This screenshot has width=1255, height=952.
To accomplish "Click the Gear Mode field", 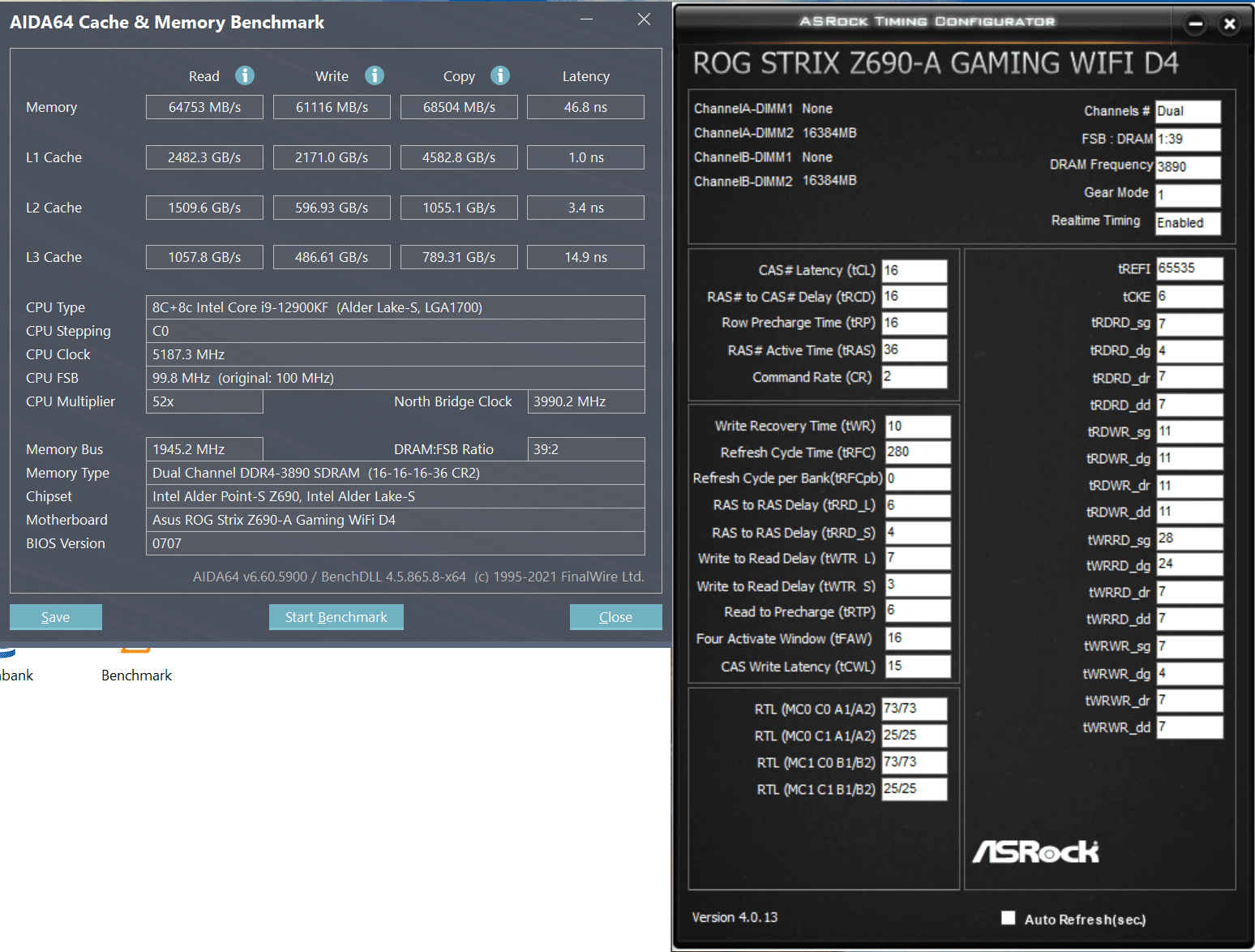I will pos(1188,195).
